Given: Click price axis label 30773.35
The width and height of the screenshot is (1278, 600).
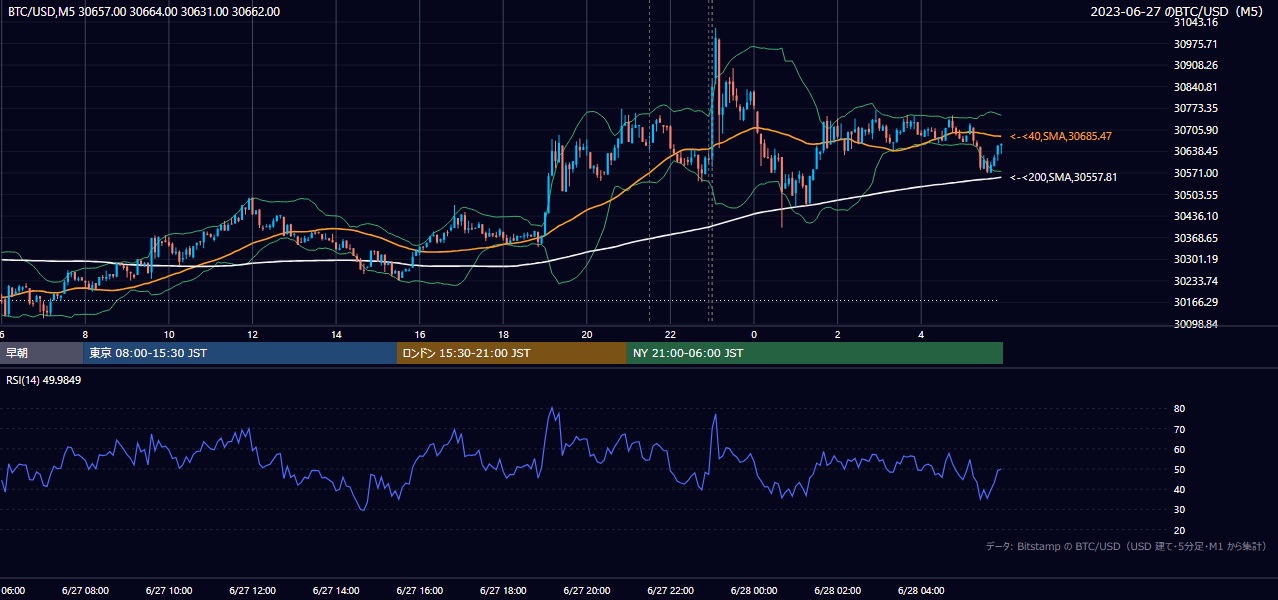Looking at the screenshot, I should coord(1196,108).
